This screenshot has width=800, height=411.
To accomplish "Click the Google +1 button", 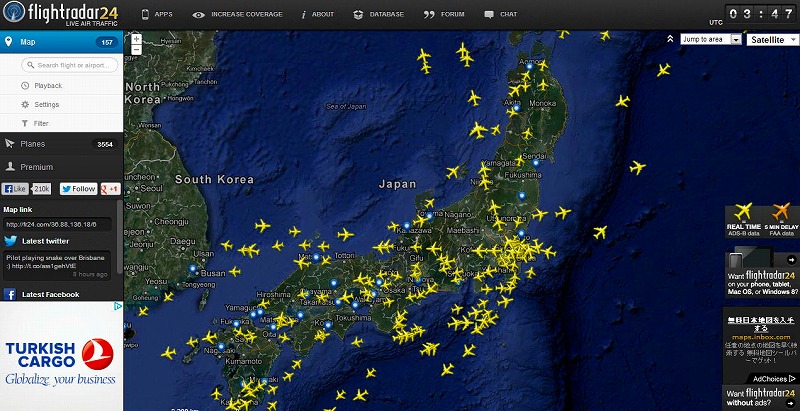I will tap(110, 188).
